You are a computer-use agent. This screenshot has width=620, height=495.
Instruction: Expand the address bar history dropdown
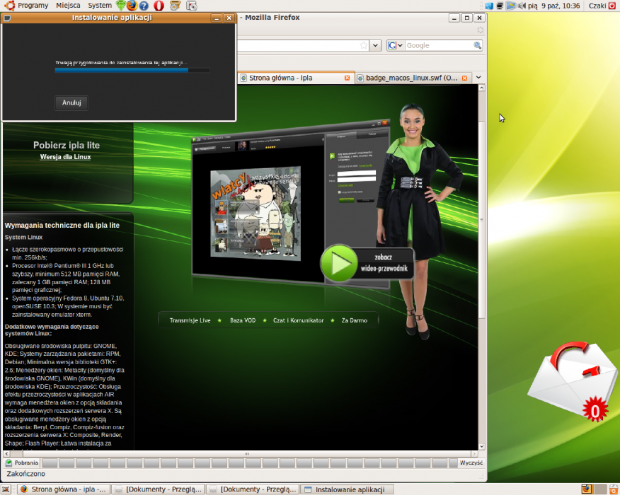tap(375, 45)
